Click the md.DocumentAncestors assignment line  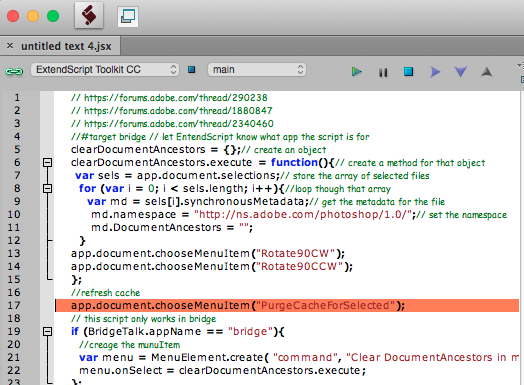pyautogui.click(x=172, y=228)
